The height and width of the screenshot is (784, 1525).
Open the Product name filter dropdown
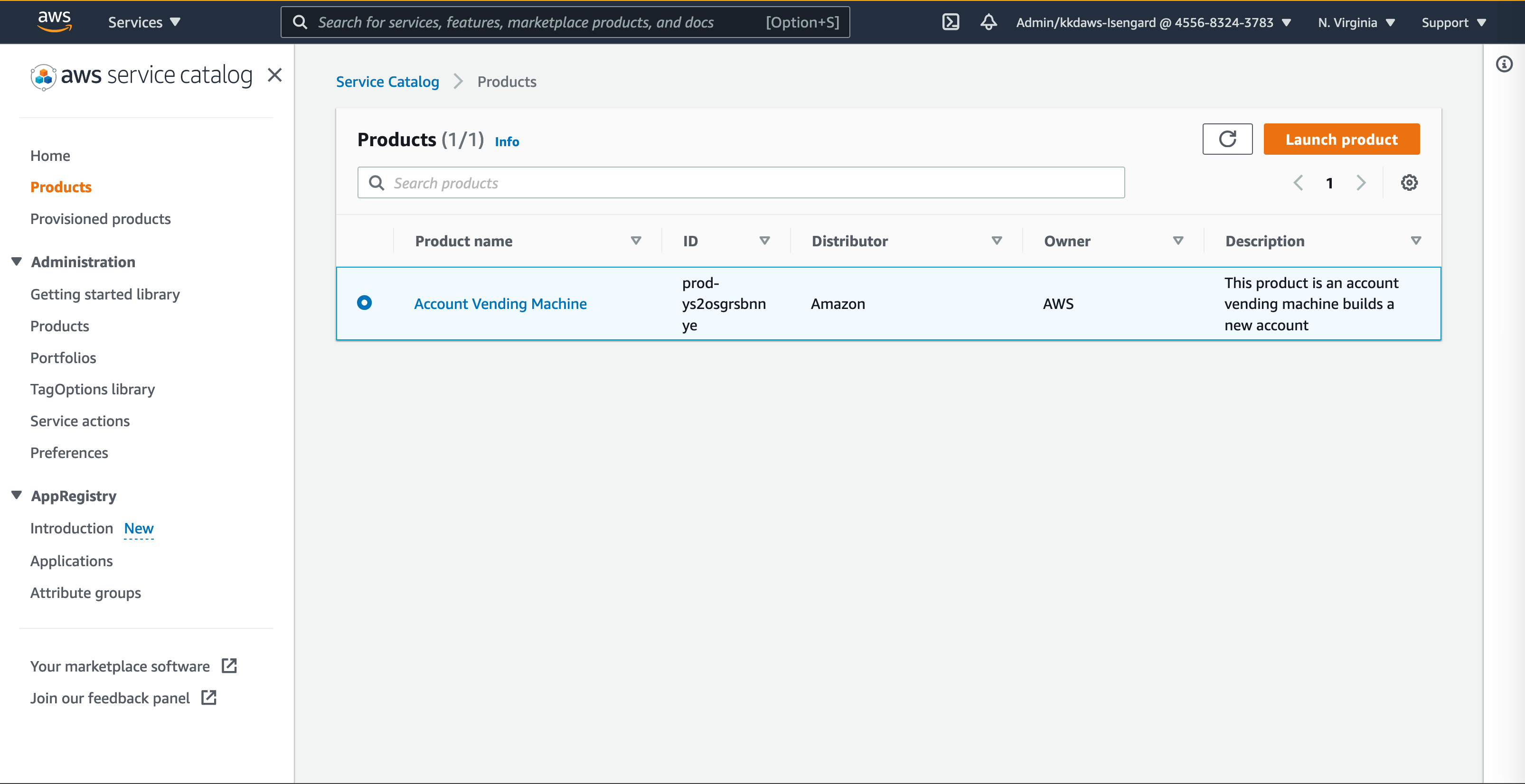coord(636,240)
